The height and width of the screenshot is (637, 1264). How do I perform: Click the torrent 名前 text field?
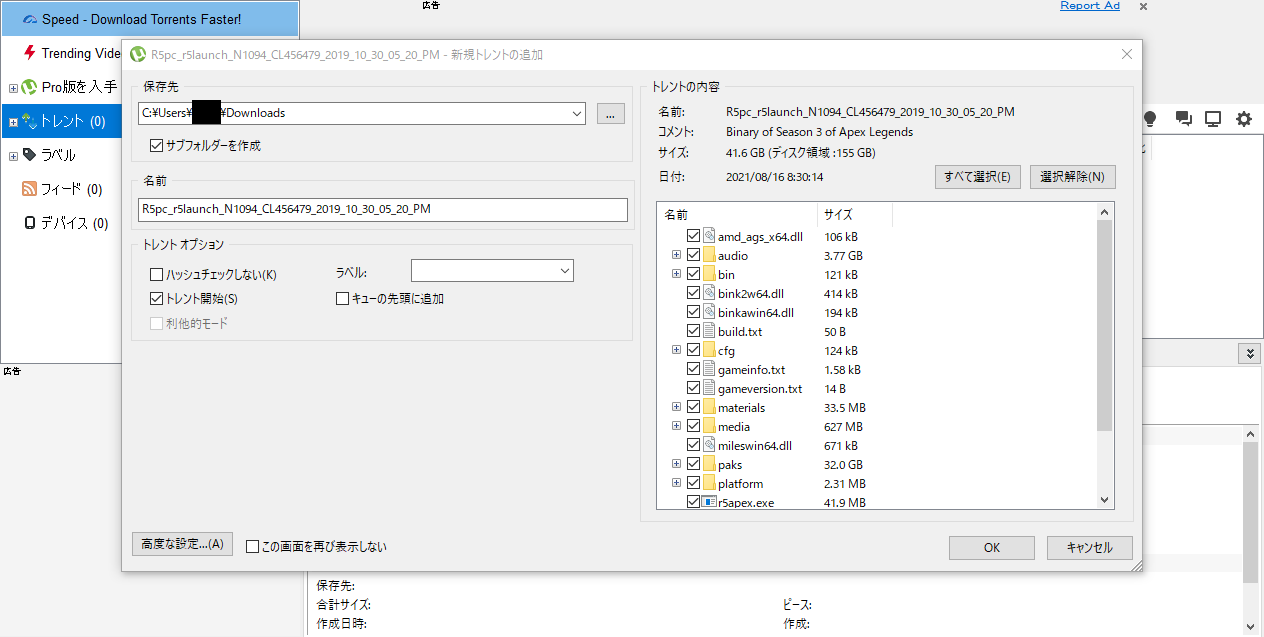pos(383,209)
